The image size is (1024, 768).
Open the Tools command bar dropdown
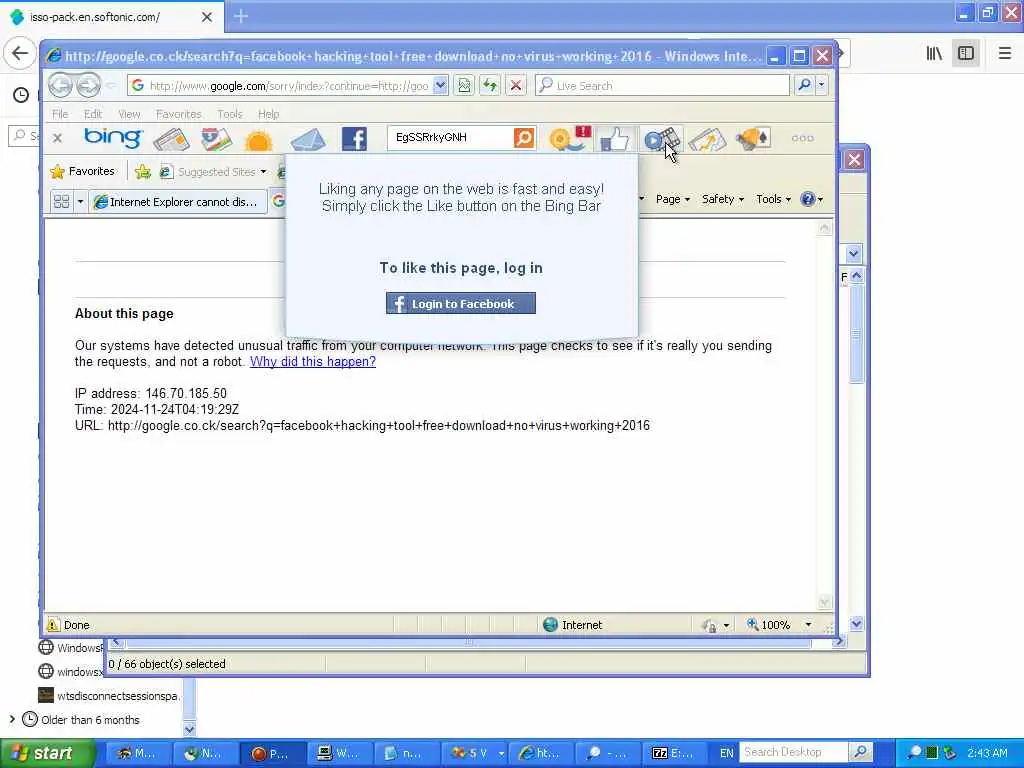(773, 199)
